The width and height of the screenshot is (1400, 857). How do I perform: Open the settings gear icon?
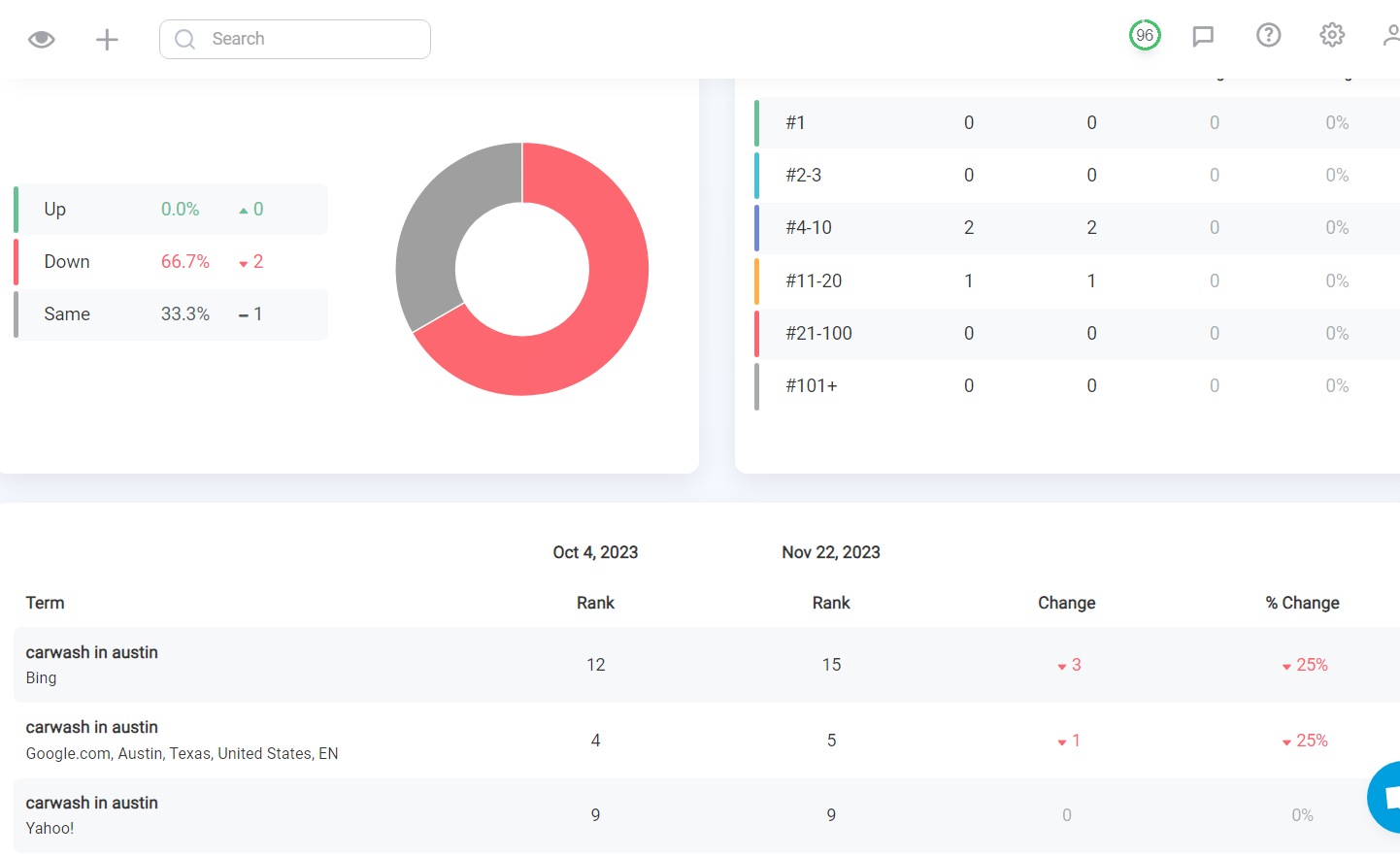1332,35
